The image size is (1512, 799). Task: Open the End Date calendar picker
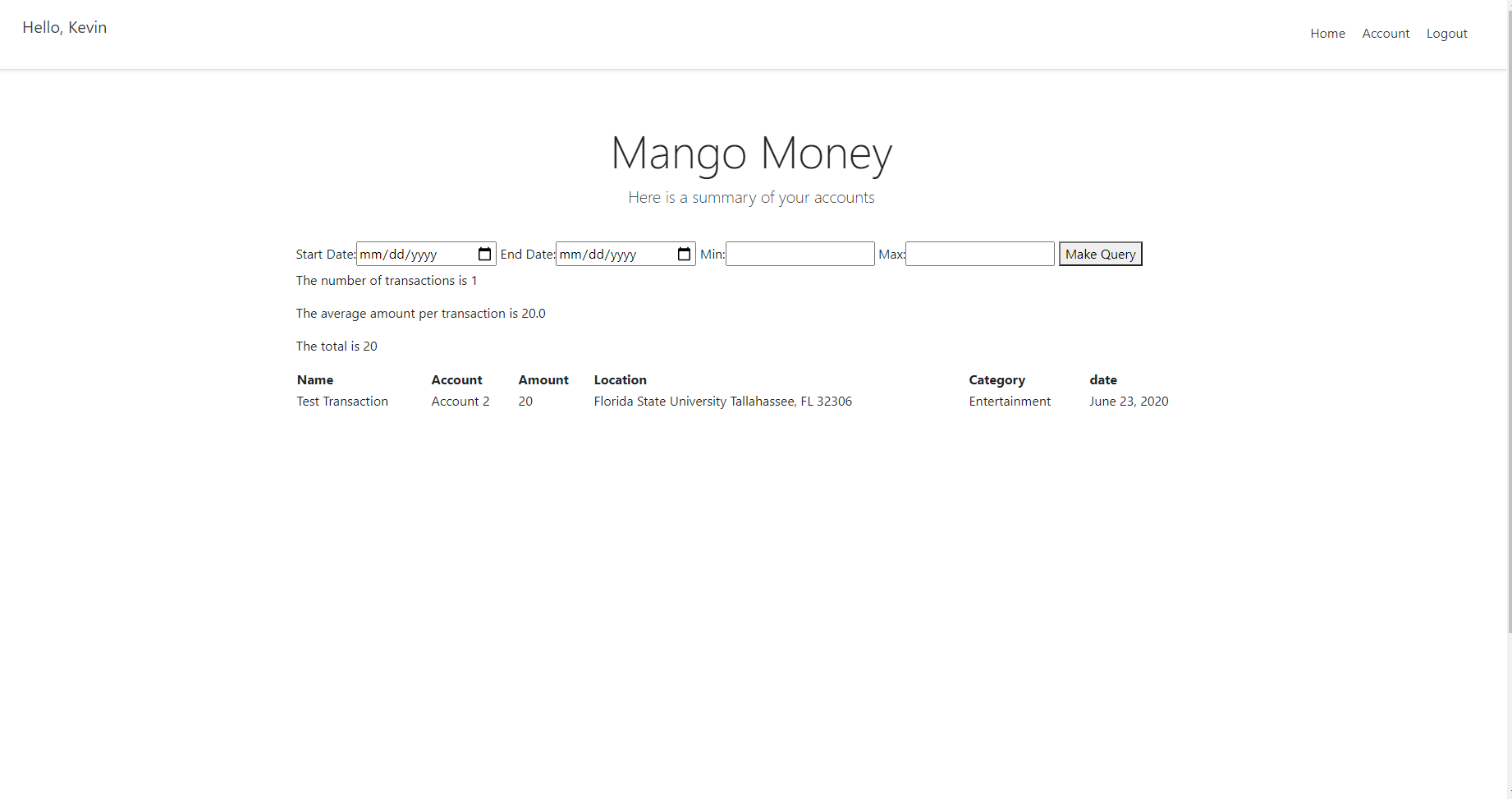click(683, 254)
